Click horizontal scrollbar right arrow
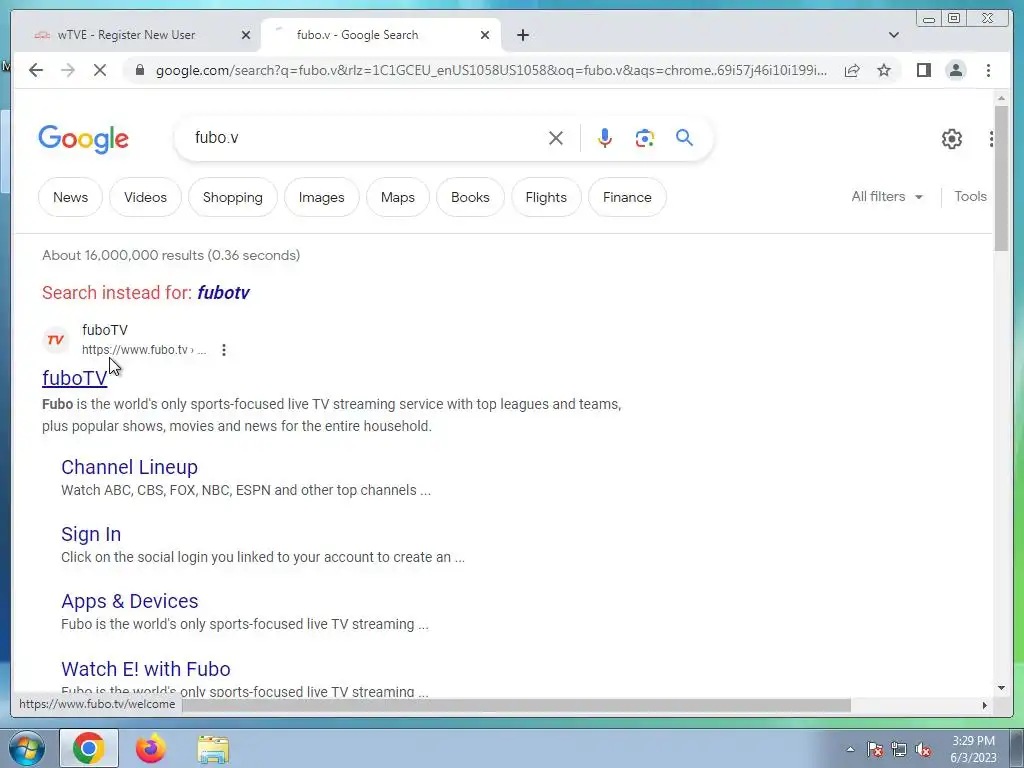The width and height of the screenshot is (1024, 768). [x=985, y=705]
